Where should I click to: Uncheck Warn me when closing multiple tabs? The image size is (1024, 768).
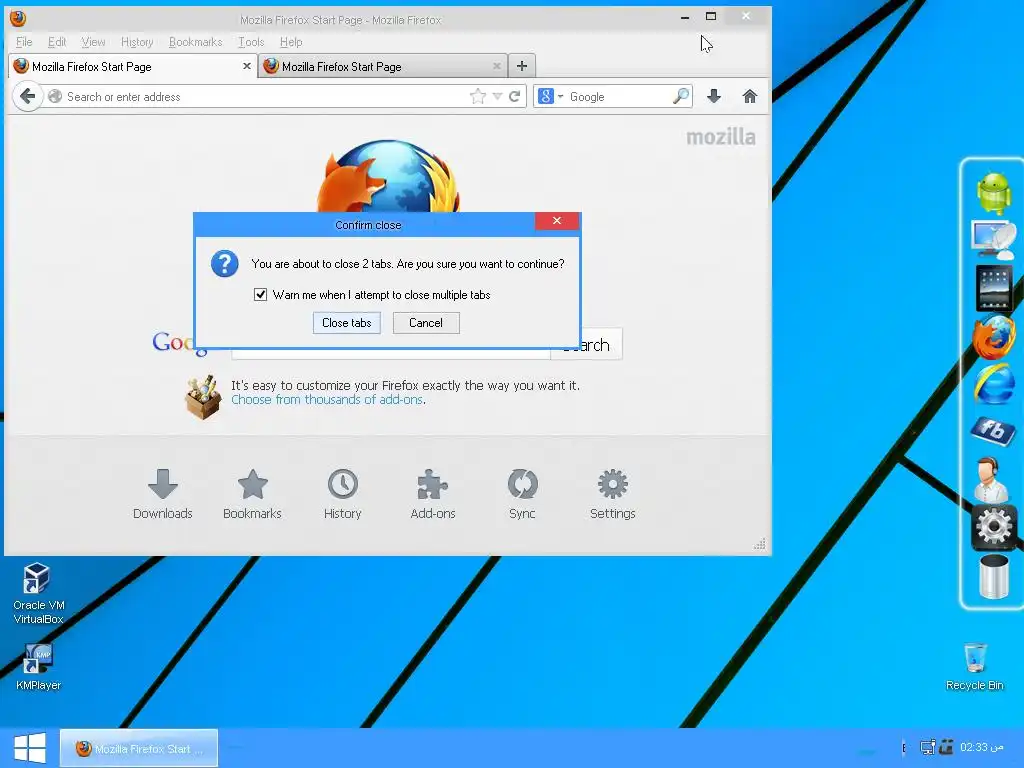click(x=261, y=295)
